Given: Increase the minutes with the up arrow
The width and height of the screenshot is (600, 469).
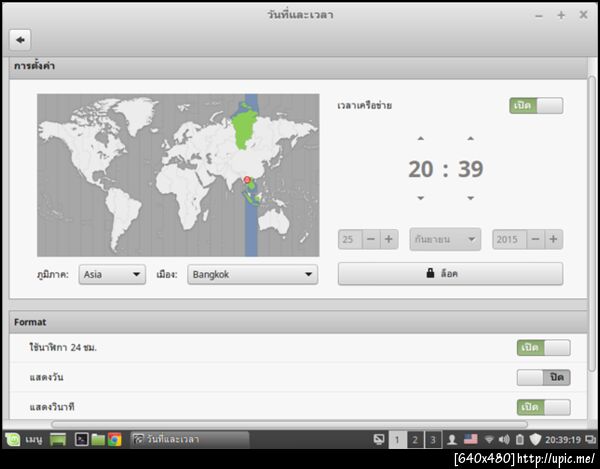Looking at the screenshot, I should [x=471, y=138].
